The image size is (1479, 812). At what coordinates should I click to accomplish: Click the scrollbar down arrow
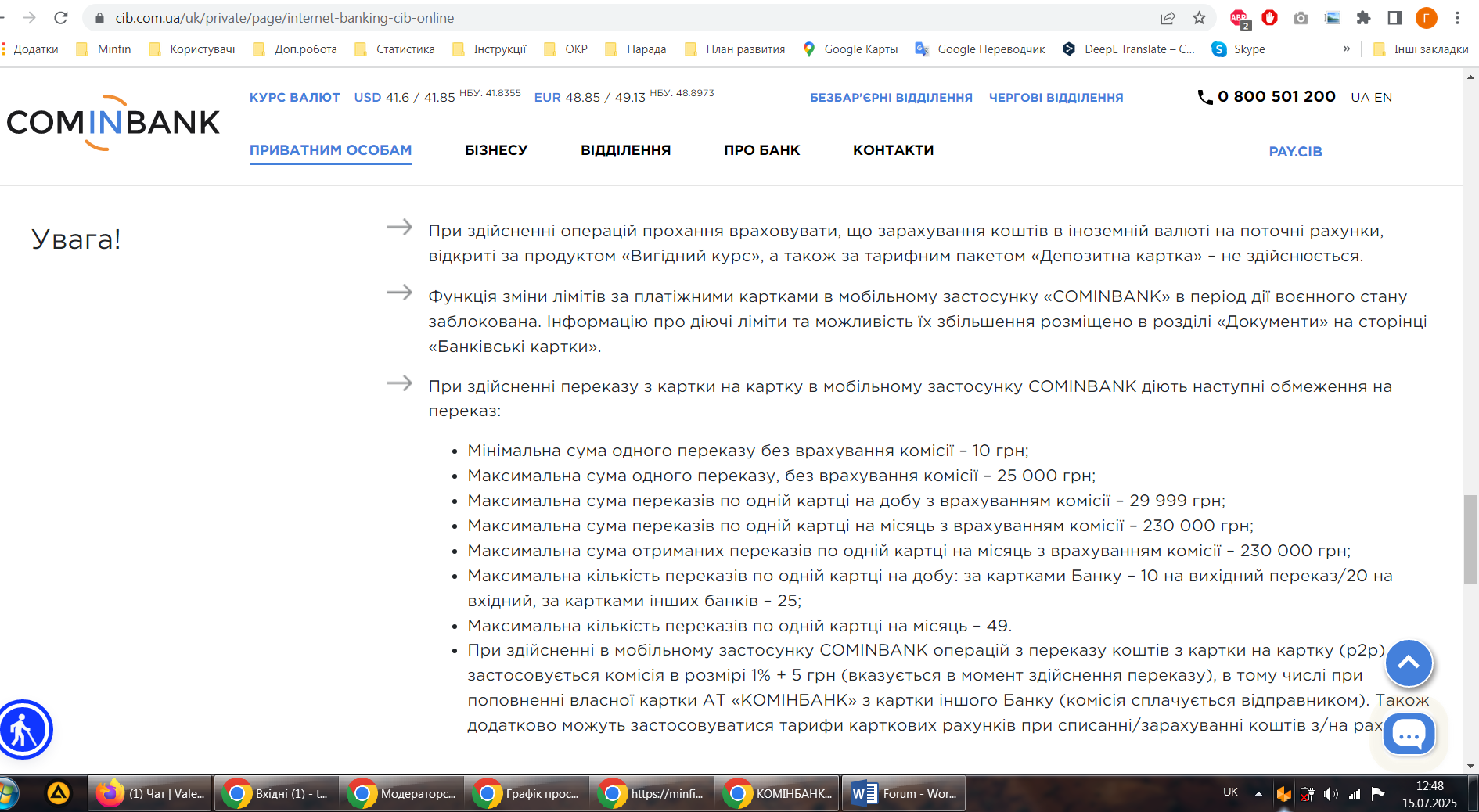click(1471, 766)
